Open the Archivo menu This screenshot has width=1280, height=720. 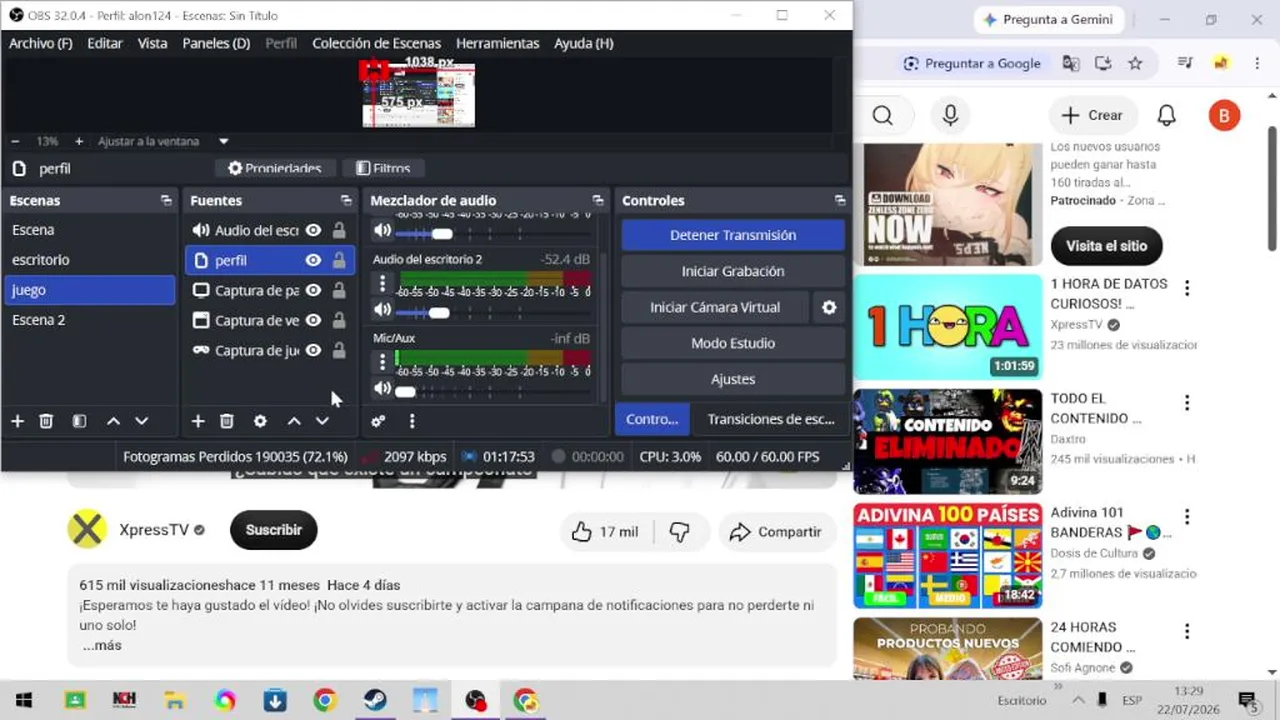pyautogui.click(x=41, y=43)
